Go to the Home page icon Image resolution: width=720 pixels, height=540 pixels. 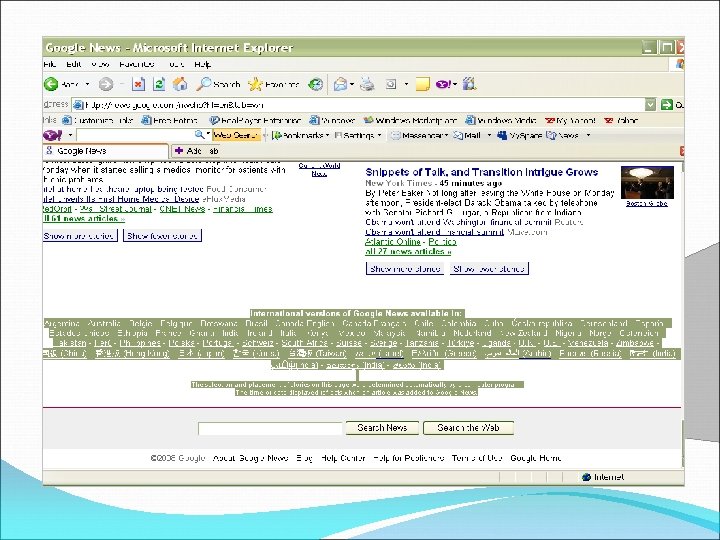point(180,84)
